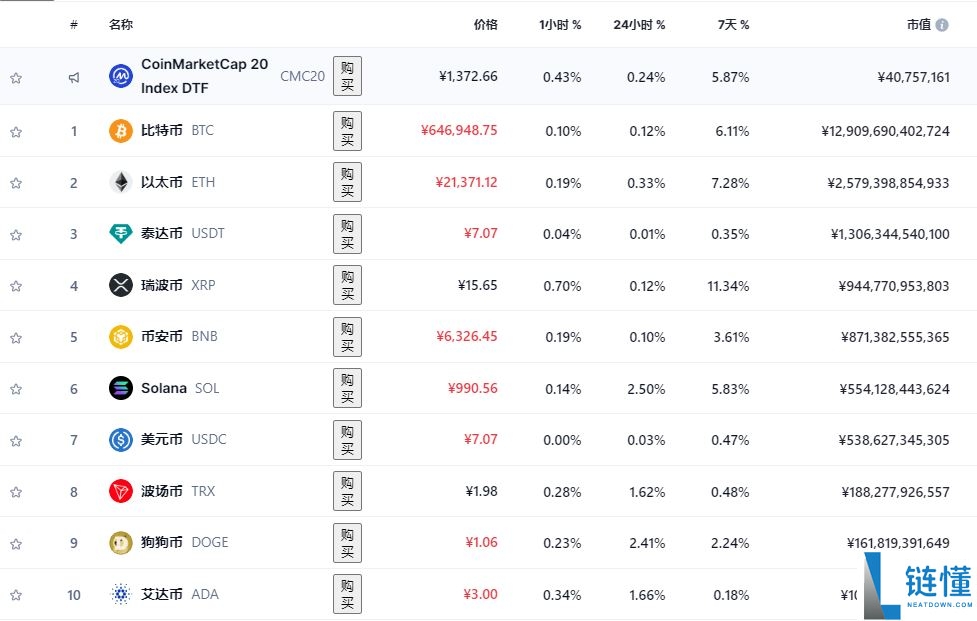Image resolution: width=977 pixels, height=621 pixels.
Task: Click the BNB logo icon
Action: click(x=120, y=337)
